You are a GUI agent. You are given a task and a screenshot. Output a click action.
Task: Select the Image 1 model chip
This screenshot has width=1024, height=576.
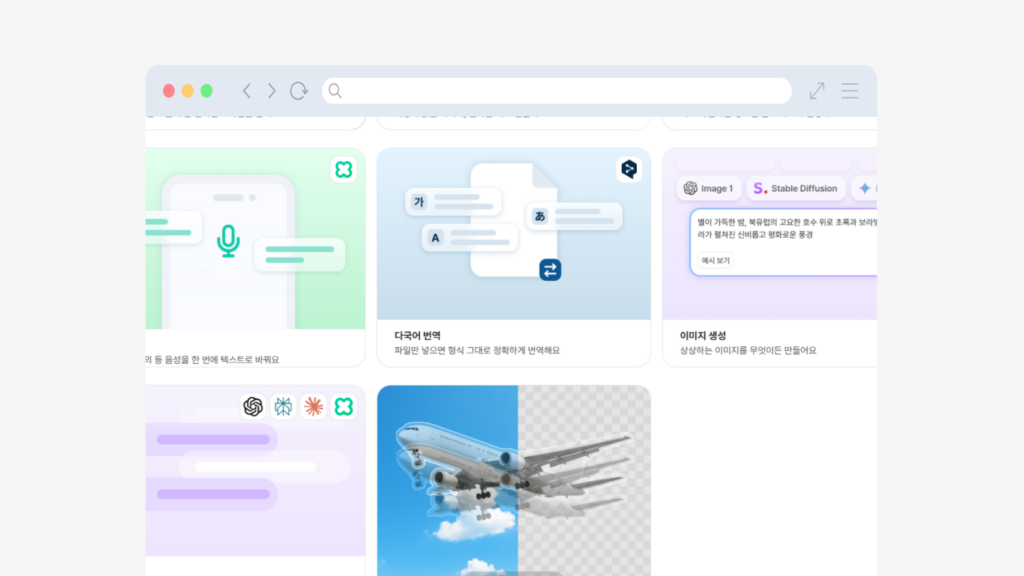(709, 188)
